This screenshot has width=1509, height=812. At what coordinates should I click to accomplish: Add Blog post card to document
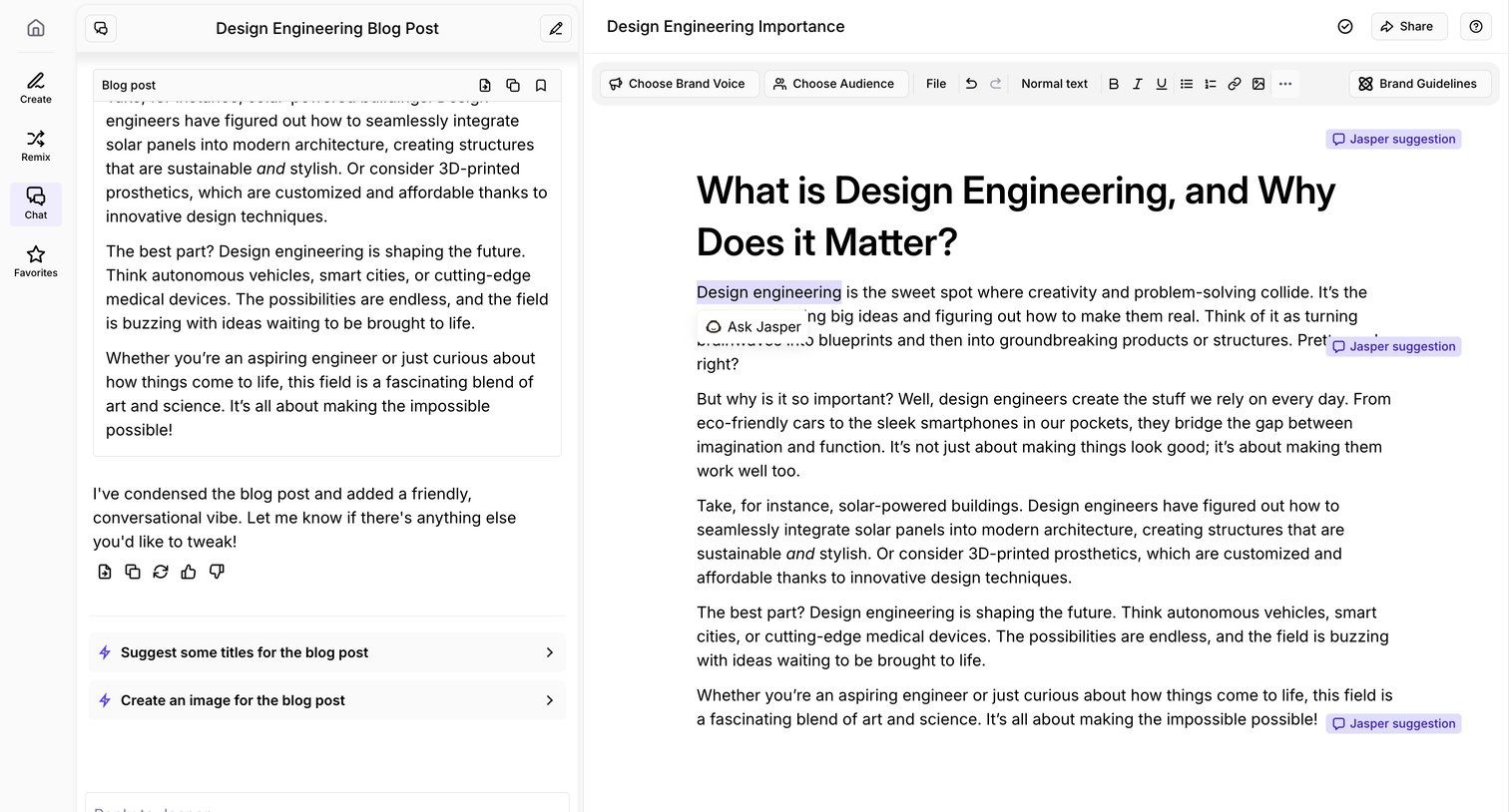pos(485,85)
